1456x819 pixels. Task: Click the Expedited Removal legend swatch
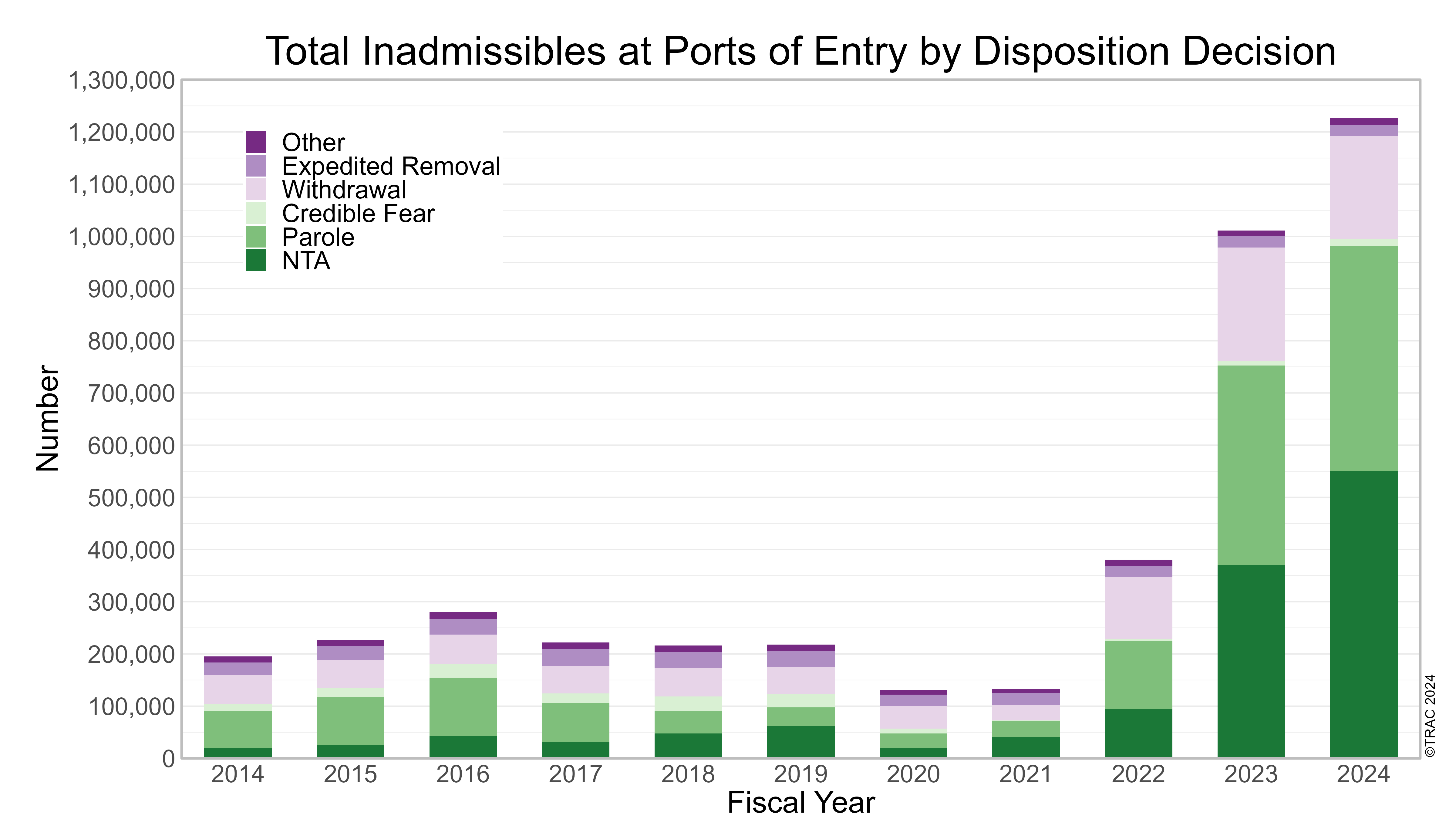click(255, 166)
